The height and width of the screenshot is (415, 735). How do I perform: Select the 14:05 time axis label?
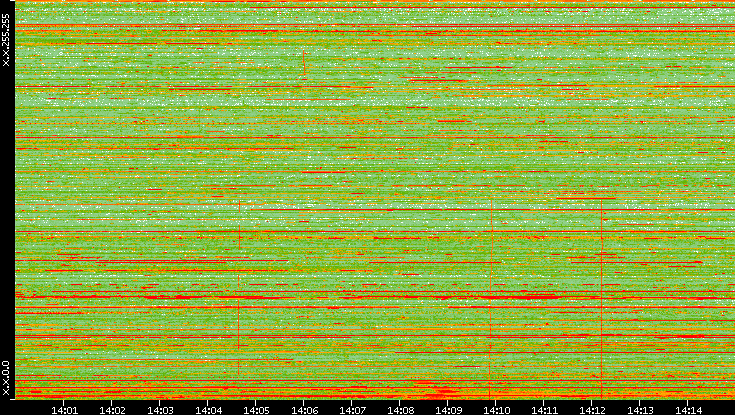pos(256,410)
